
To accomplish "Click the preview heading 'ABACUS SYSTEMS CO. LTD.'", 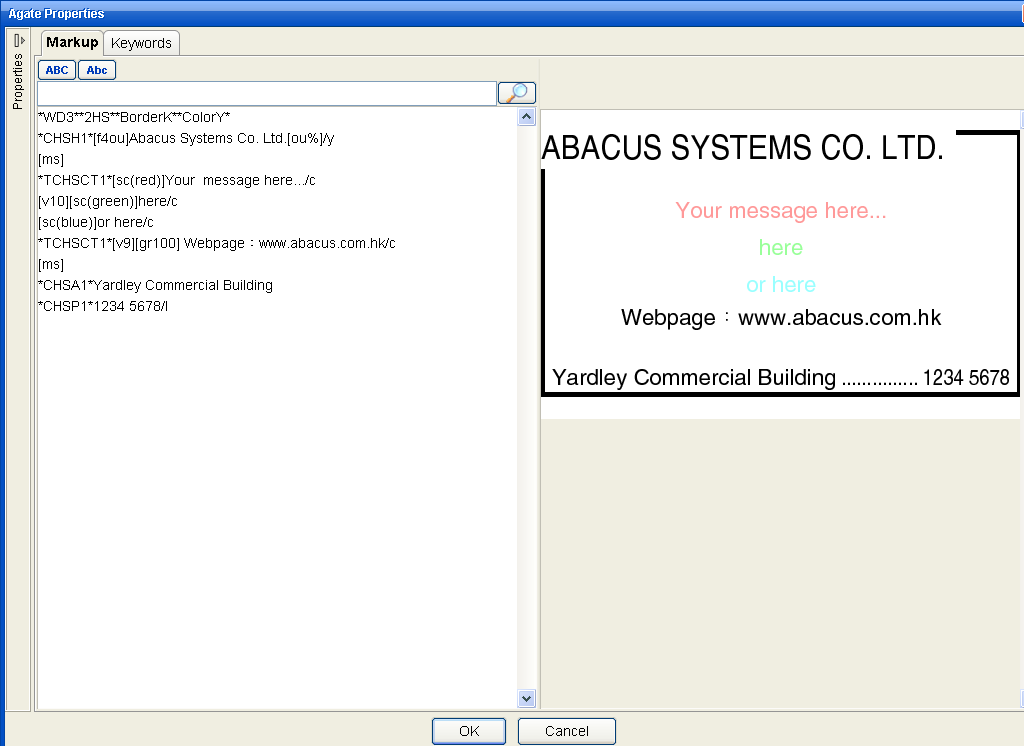I will 743,148.
